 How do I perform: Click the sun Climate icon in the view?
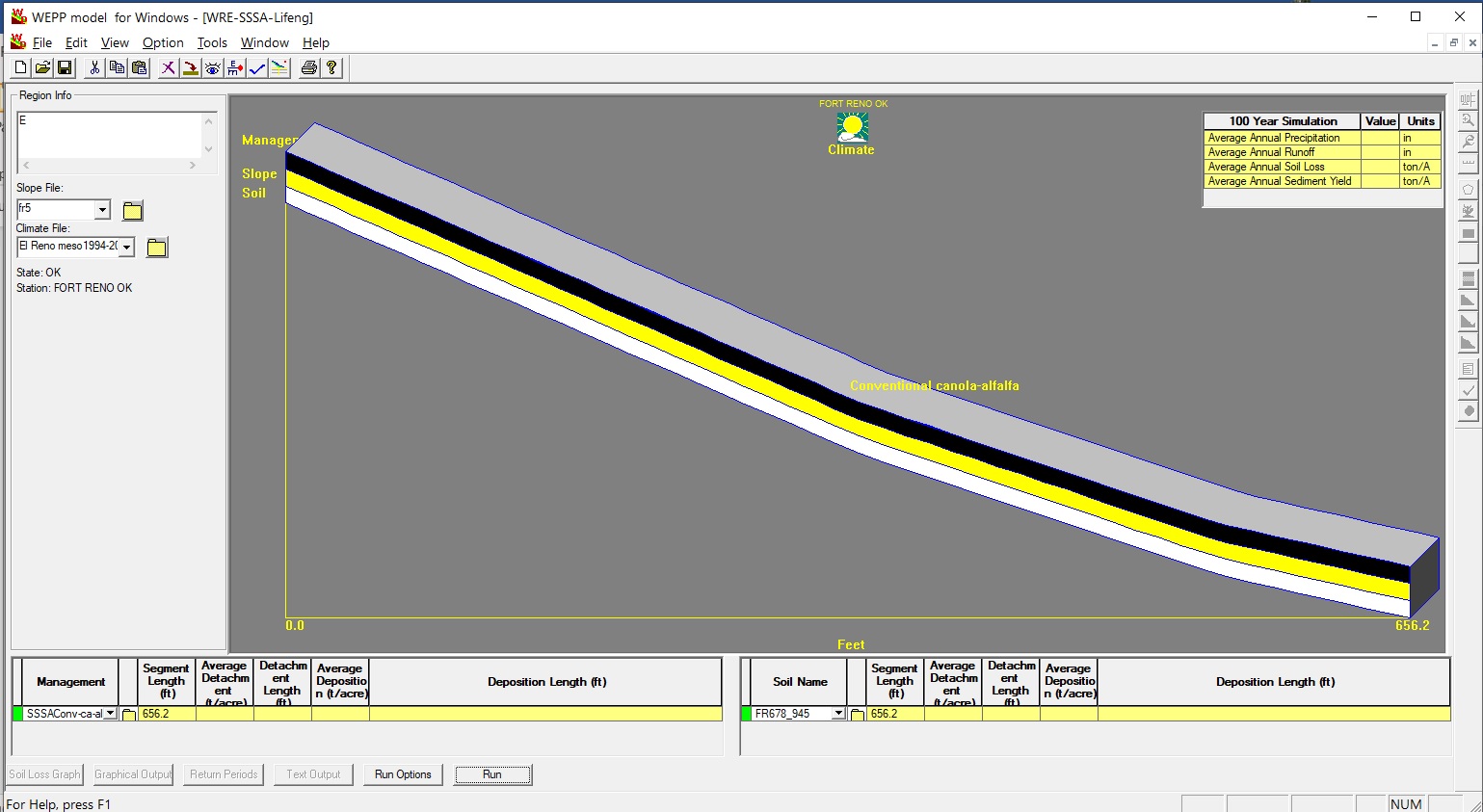click(852, 126)
